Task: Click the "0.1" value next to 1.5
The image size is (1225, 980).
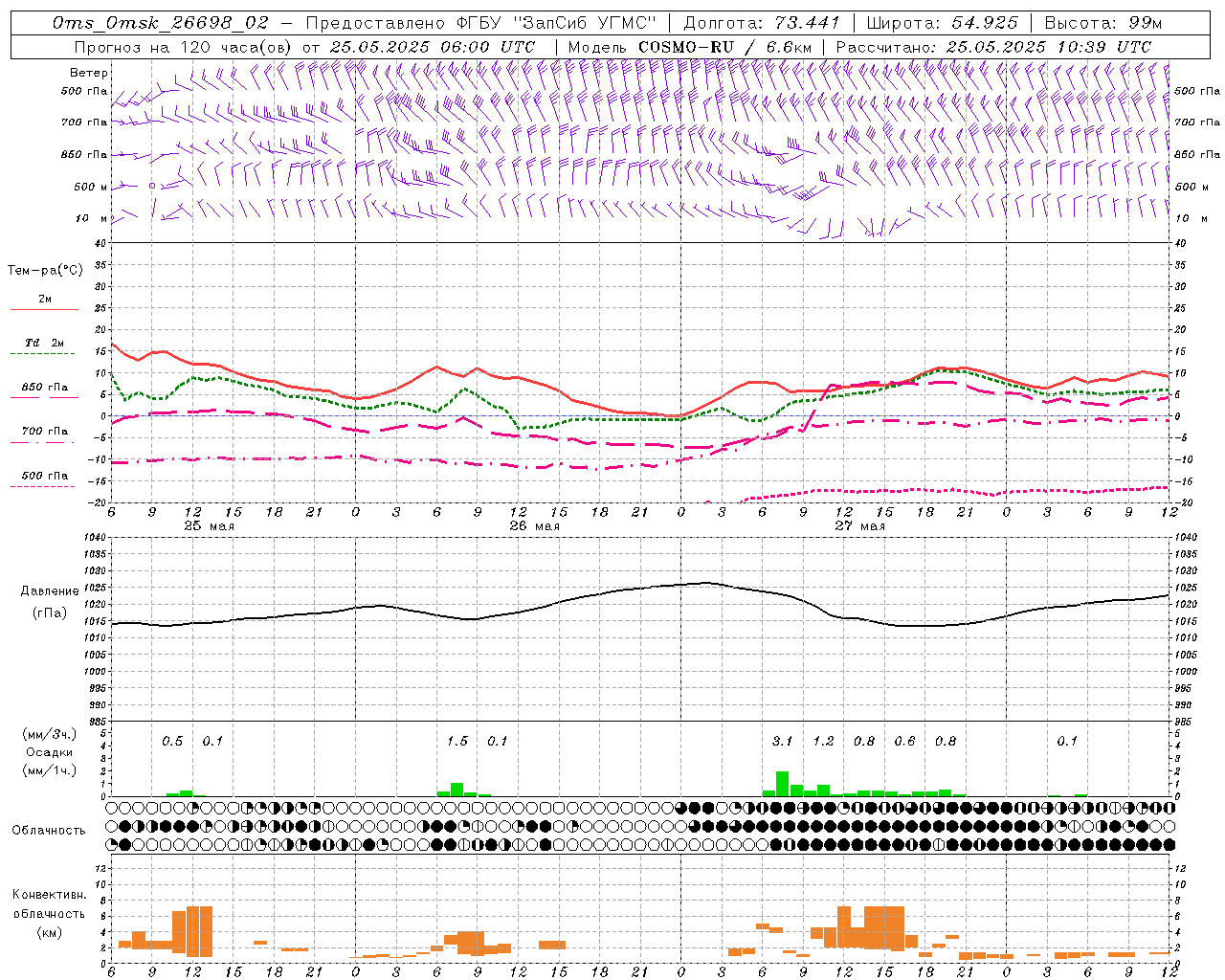Action: click(498, 741)
